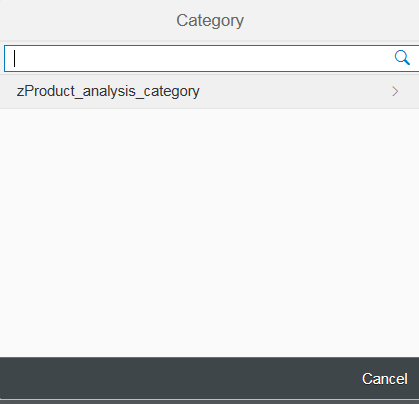Viewport: 419px width, 404px height.
Task: Click the chevron arrow next to zProduct_analysis_category
Action: pyautogui.click(x=395, y=91)
